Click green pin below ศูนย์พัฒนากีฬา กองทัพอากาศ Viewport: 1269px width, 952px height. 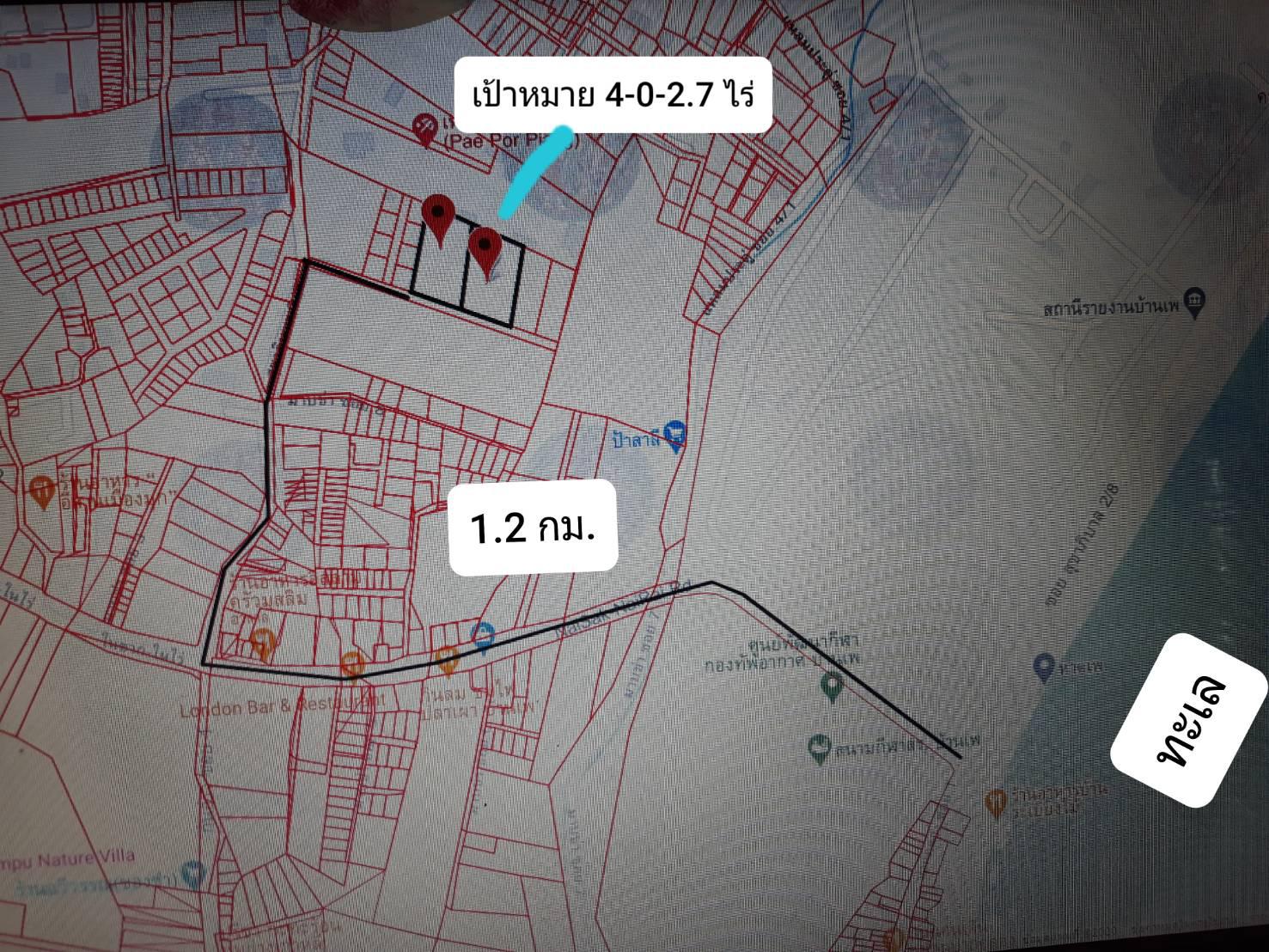click(x=831, y=687)
